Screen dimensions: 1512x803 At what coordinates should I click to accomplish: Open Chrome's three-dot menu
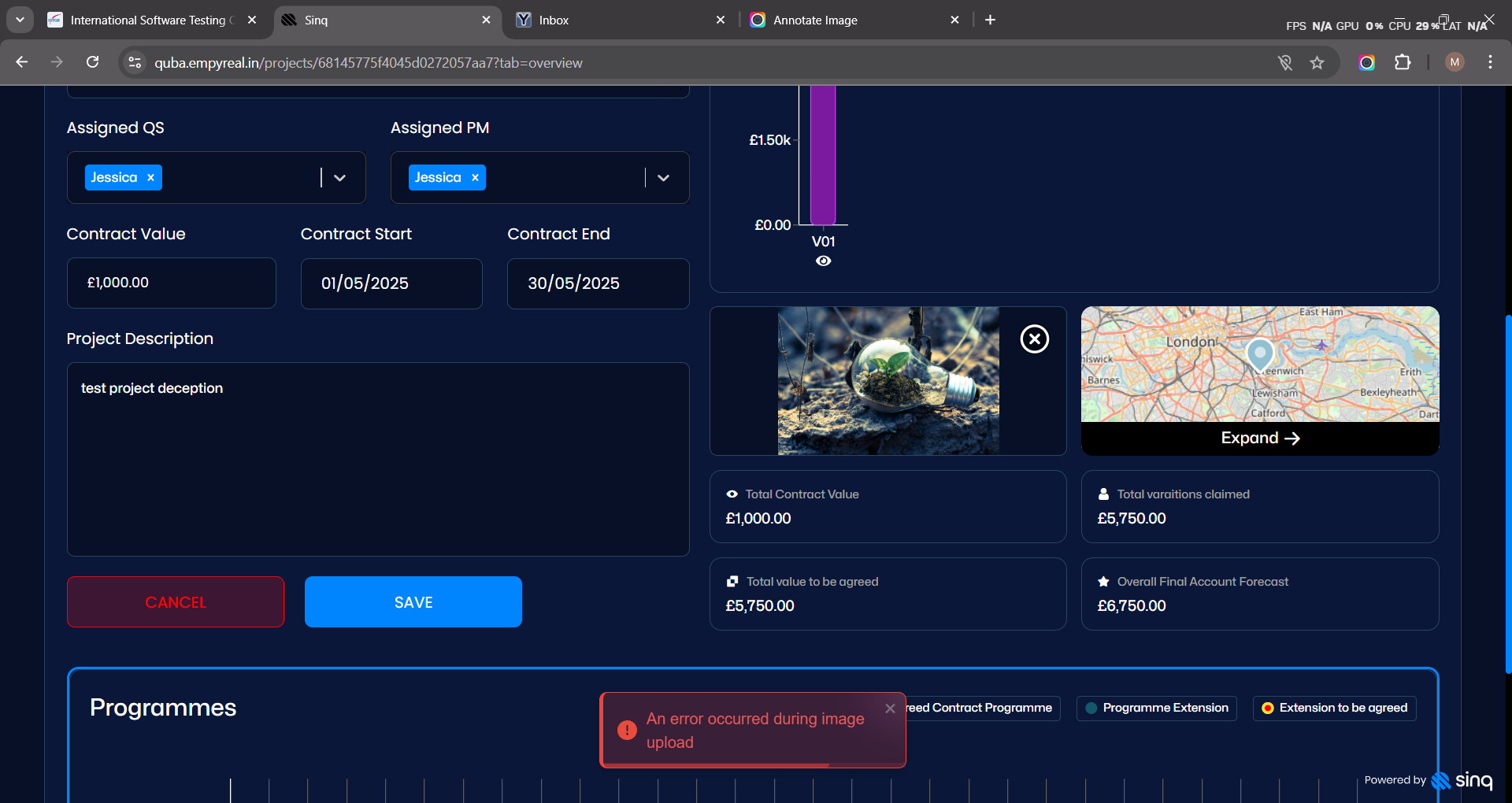tap(1490, 62)
